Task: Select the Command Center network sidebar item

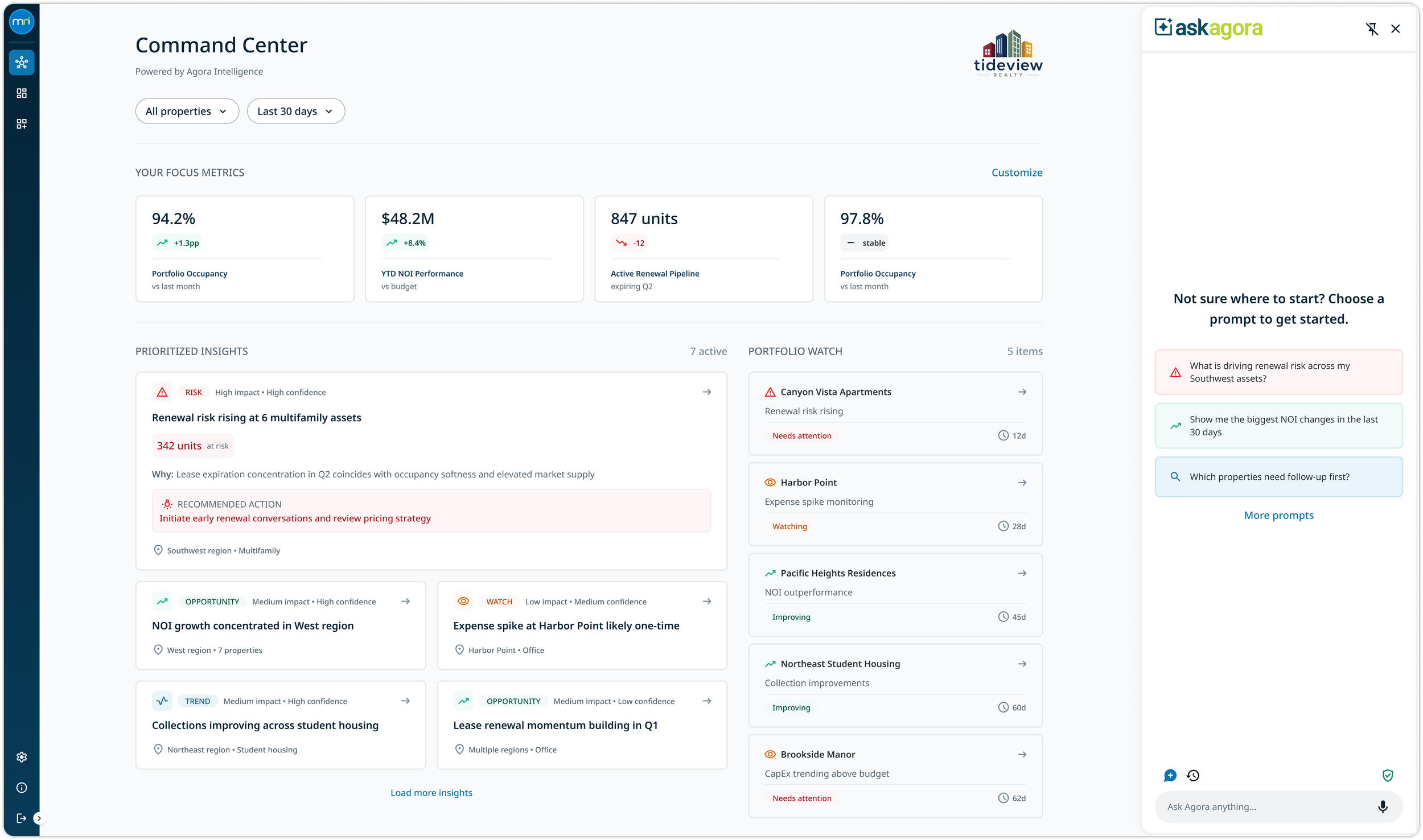Action: (x=22, y=63)
